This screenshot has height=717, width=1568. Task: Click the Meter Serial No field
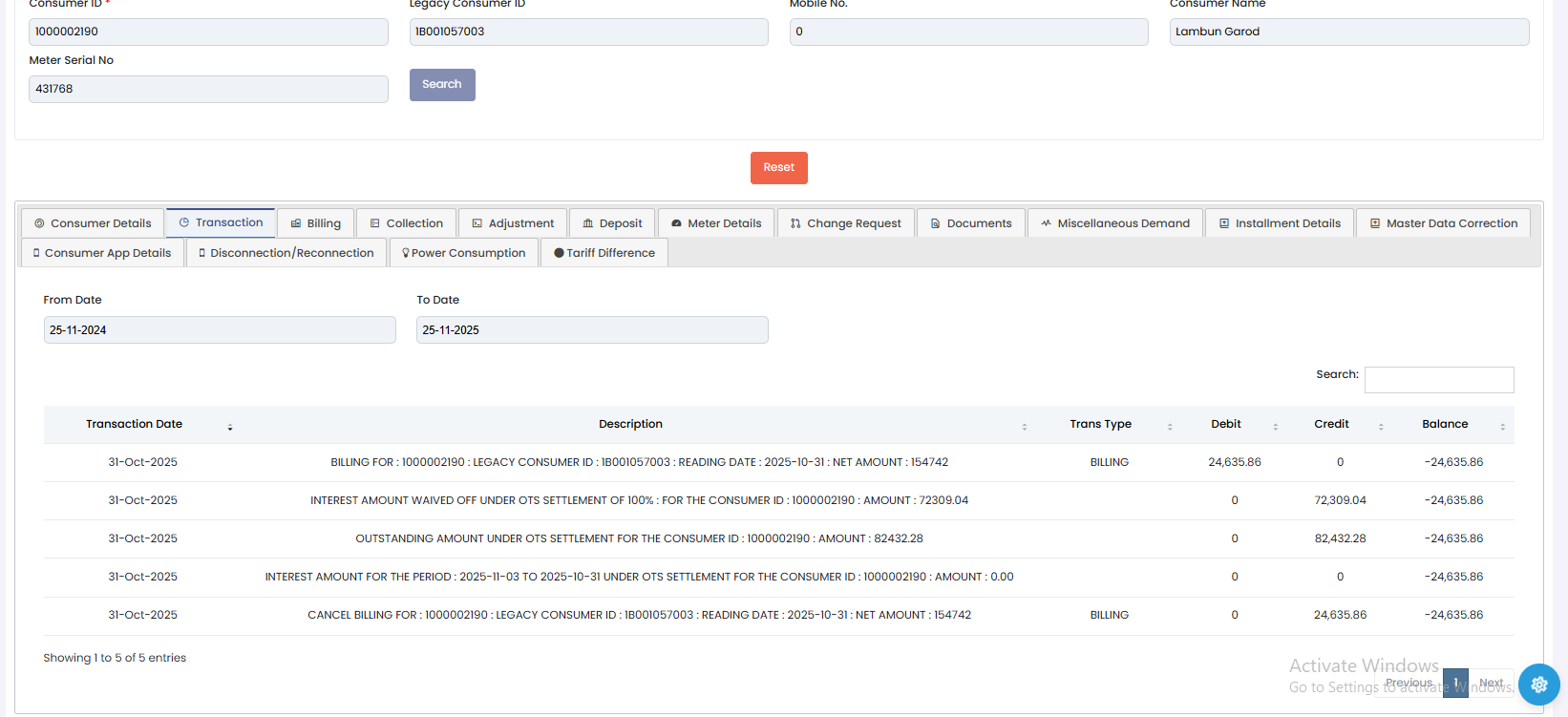pyautogui.click(x=208, y=89)
